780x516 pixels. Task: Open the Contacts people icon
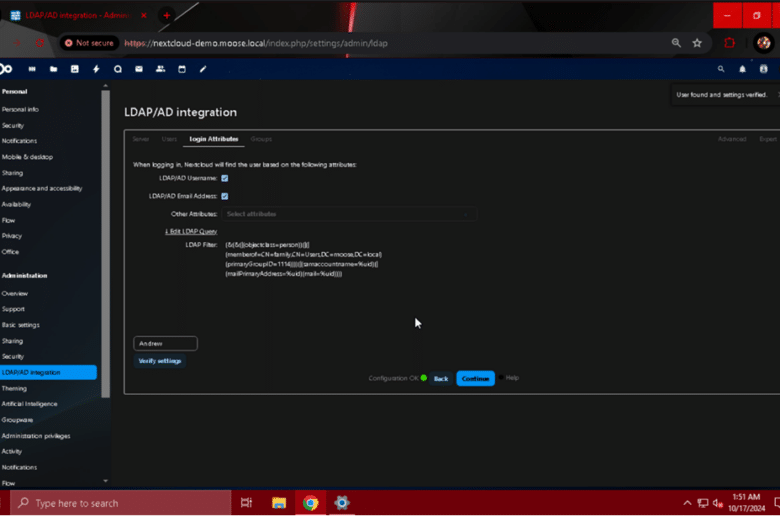tap(160, 69)
